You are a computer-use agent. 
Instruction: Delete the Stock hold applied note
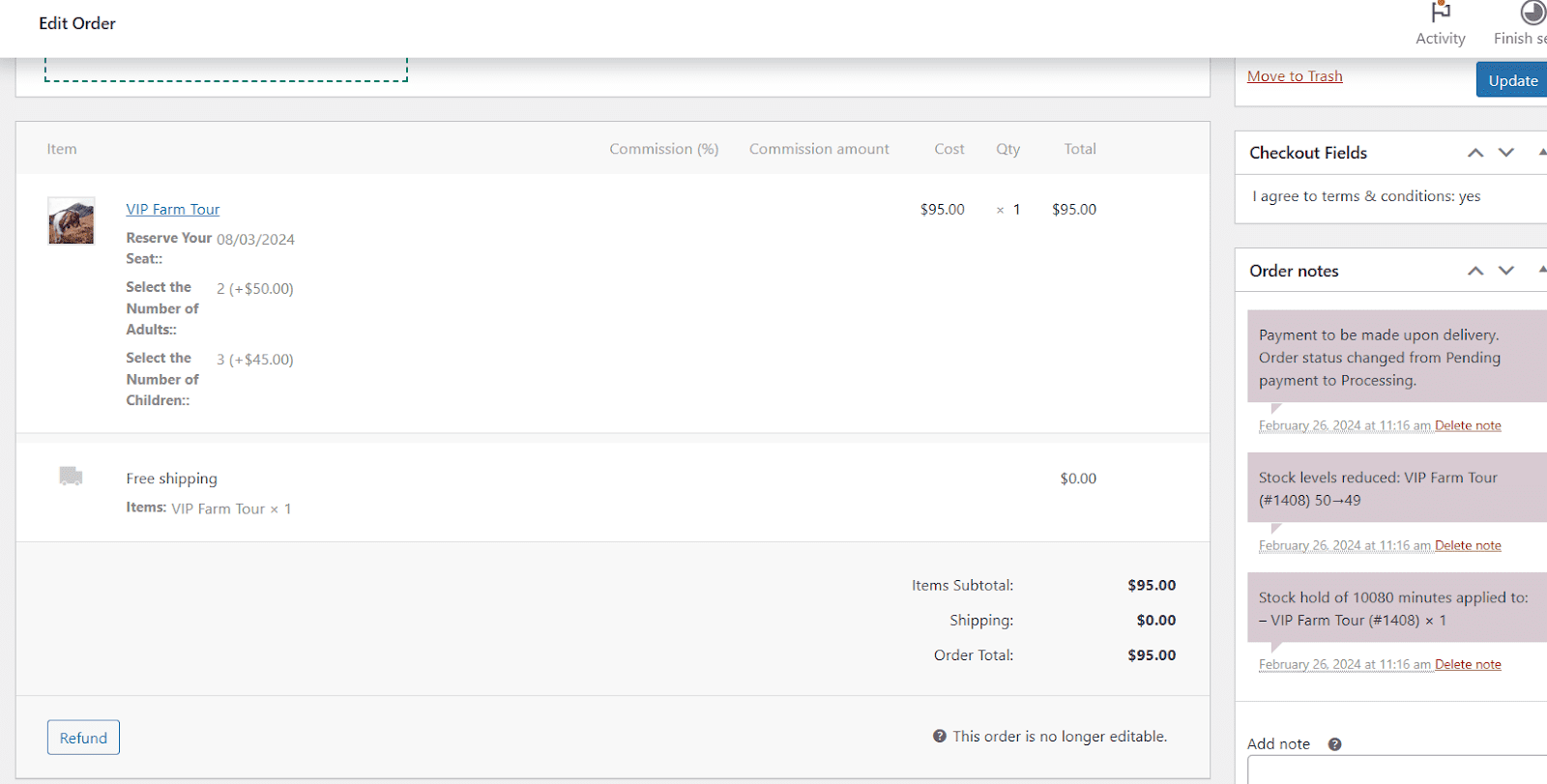pyautogui.click(x=1468, y=664)
